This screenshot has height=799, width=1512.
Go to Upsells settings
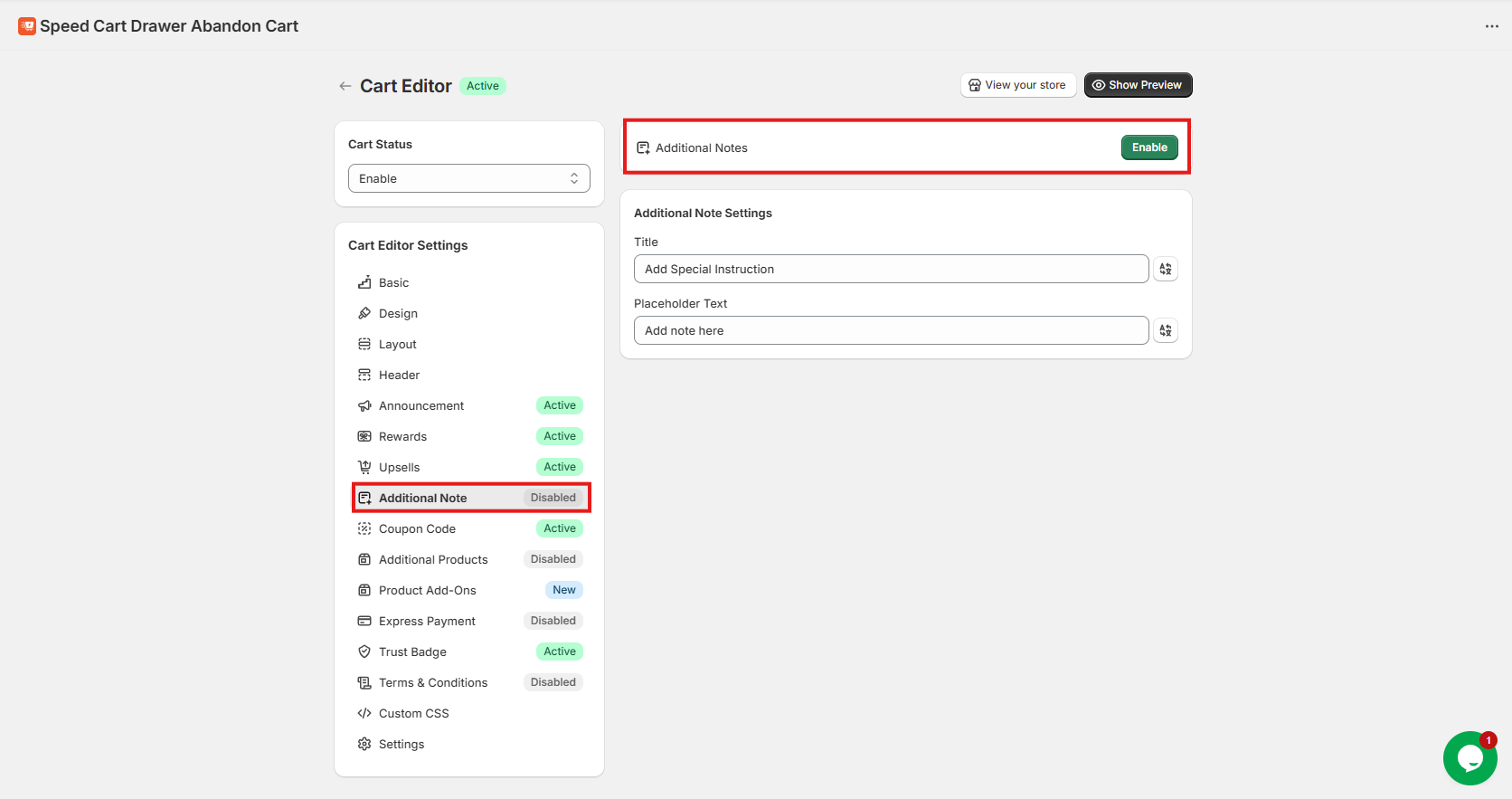(x=399, y=467)
